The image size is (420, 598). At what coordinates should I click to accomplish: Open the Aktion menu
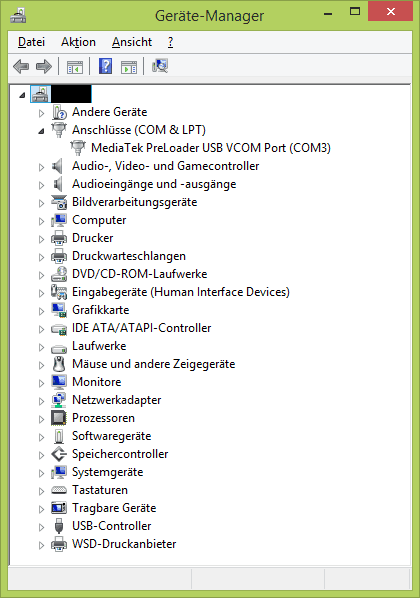click(78, 42)
